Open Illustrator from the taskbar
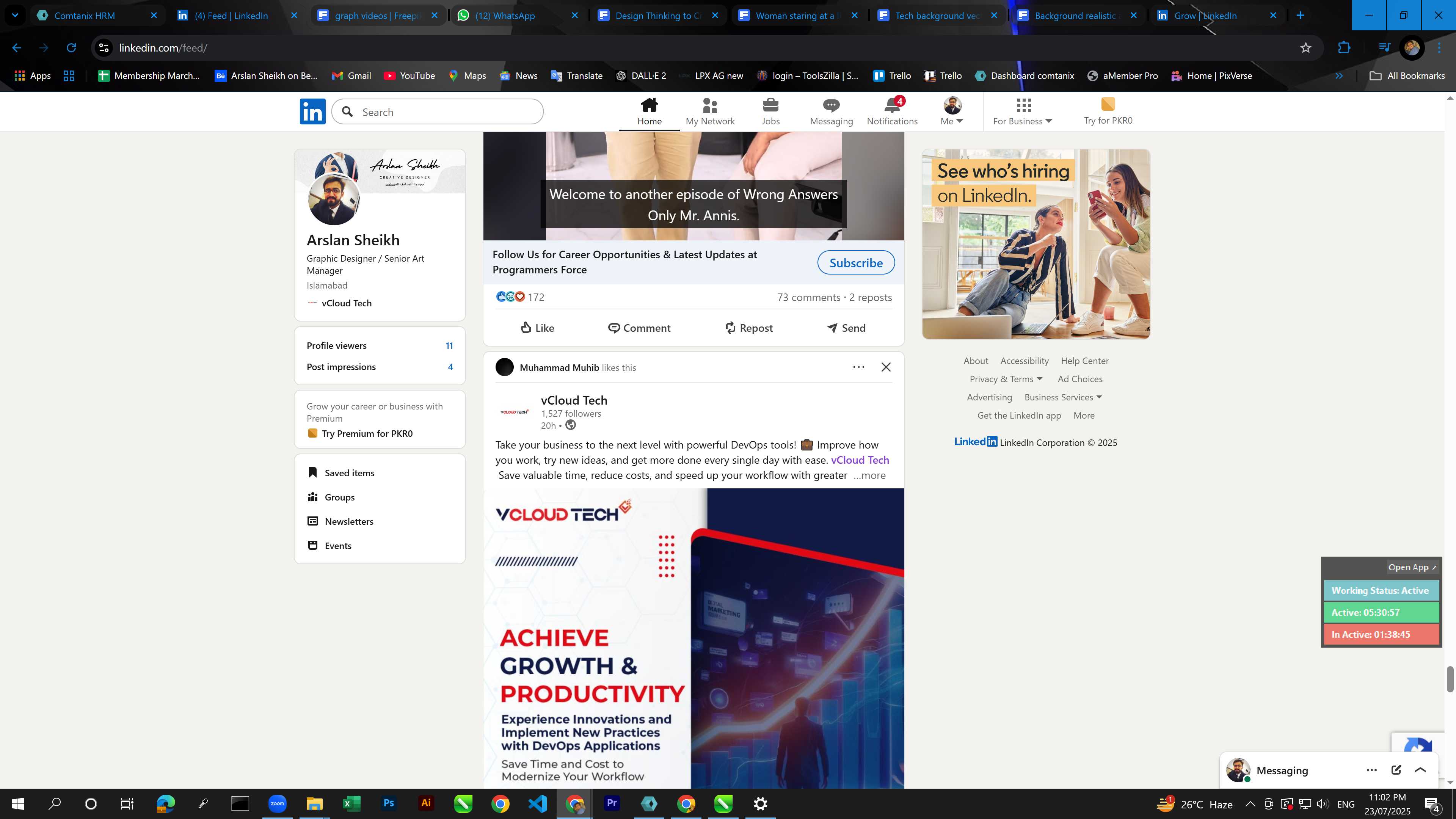Screen dimensions: 1456x819 [x=426, y=804]
